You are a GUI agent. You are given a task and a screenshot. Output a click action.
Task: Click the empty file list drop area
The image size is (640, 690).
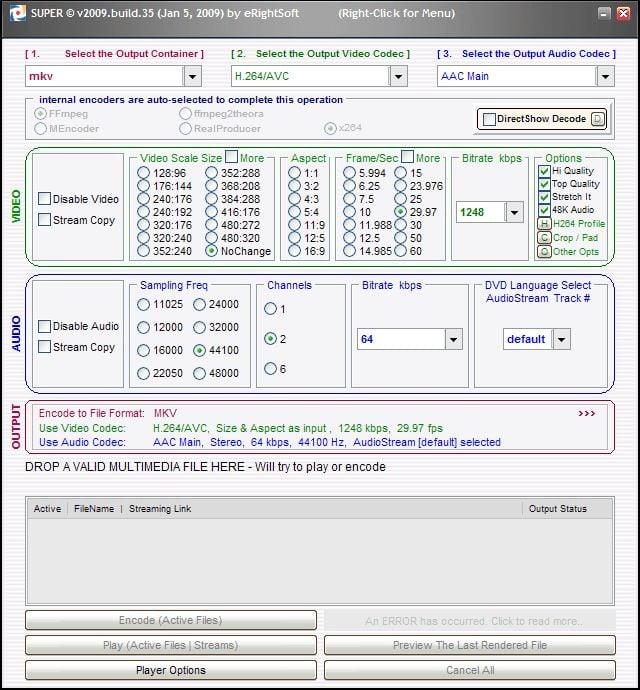[x=320, y=561]
